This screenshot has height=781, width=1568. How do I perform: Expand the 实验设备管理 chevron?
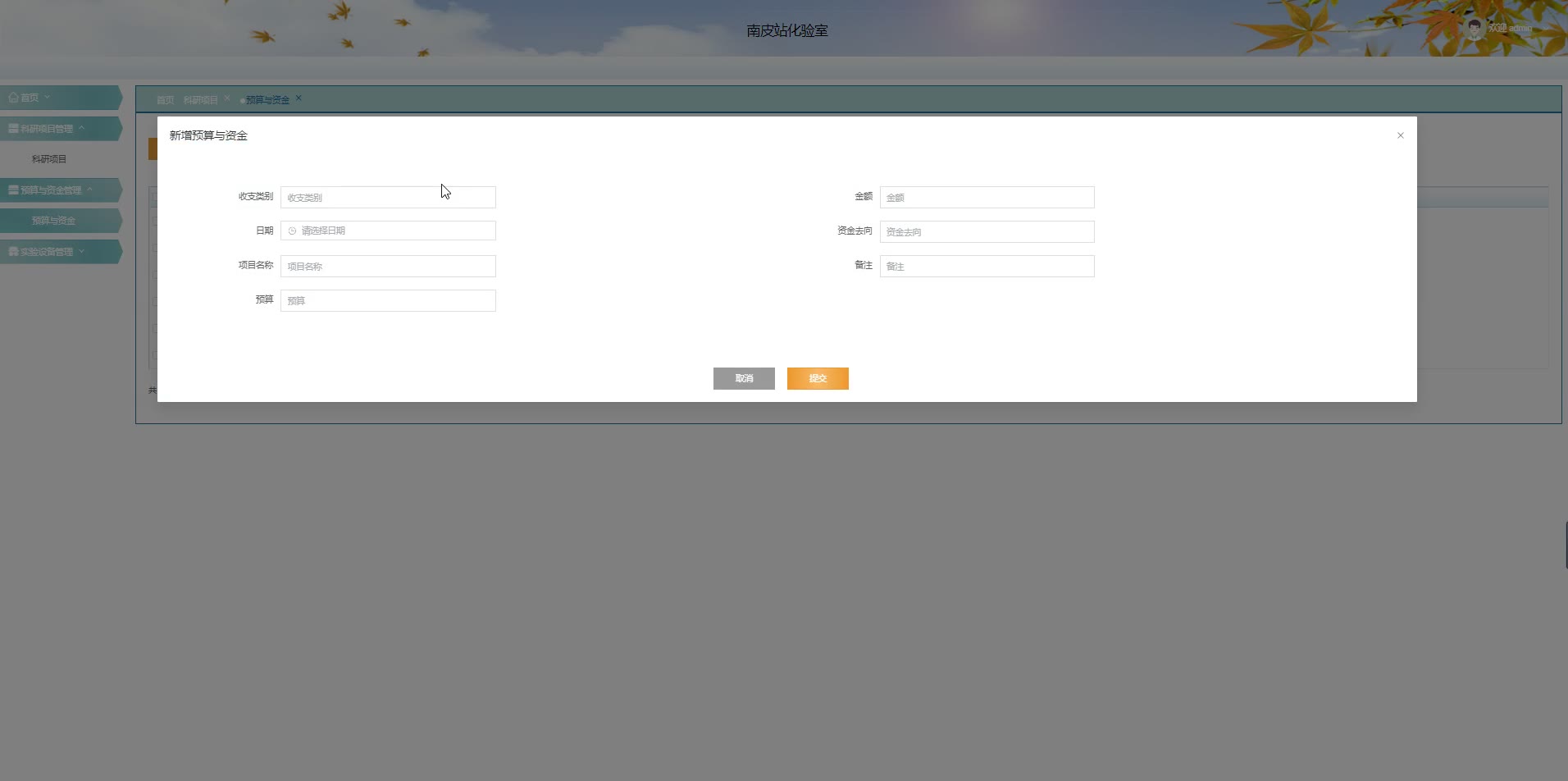(82, 251)
